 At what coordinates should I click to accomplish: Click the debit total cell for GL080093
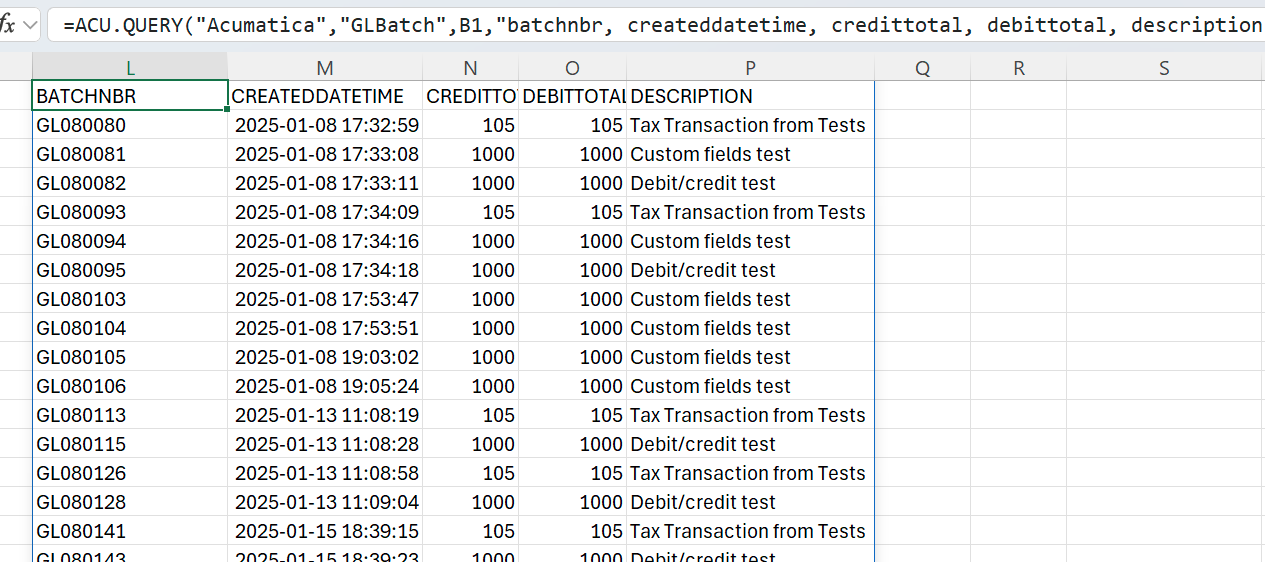click(572, 212)
